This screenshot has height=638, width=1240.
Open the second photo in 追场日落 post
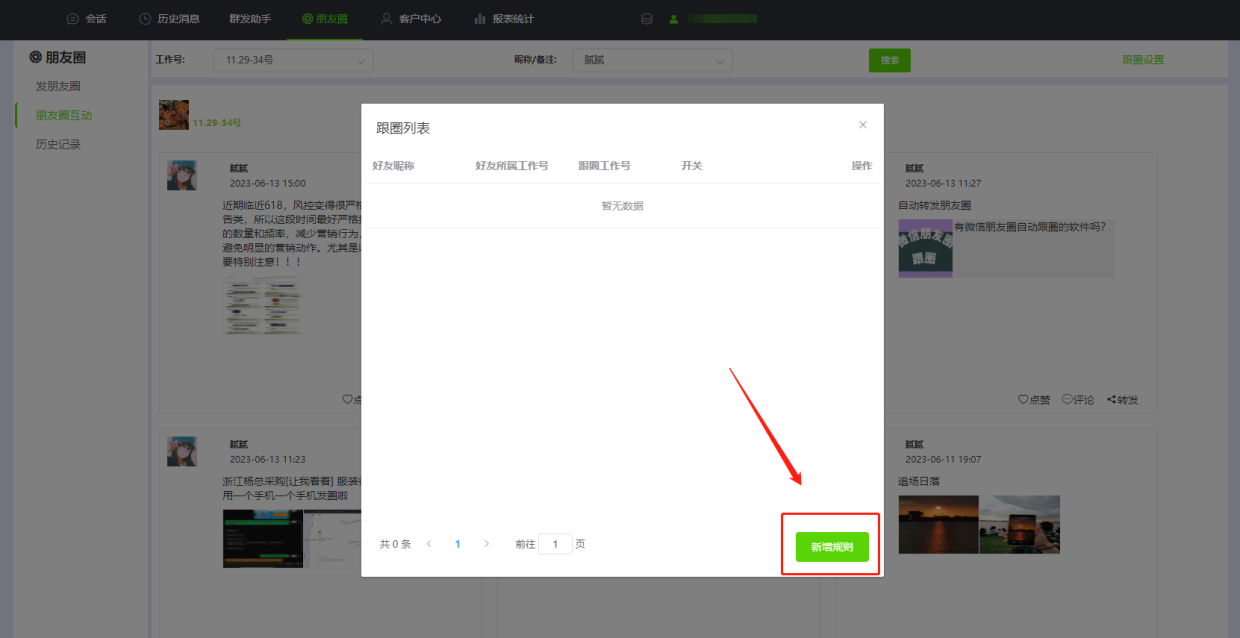pyautogui.click(x=1019, y=525)
